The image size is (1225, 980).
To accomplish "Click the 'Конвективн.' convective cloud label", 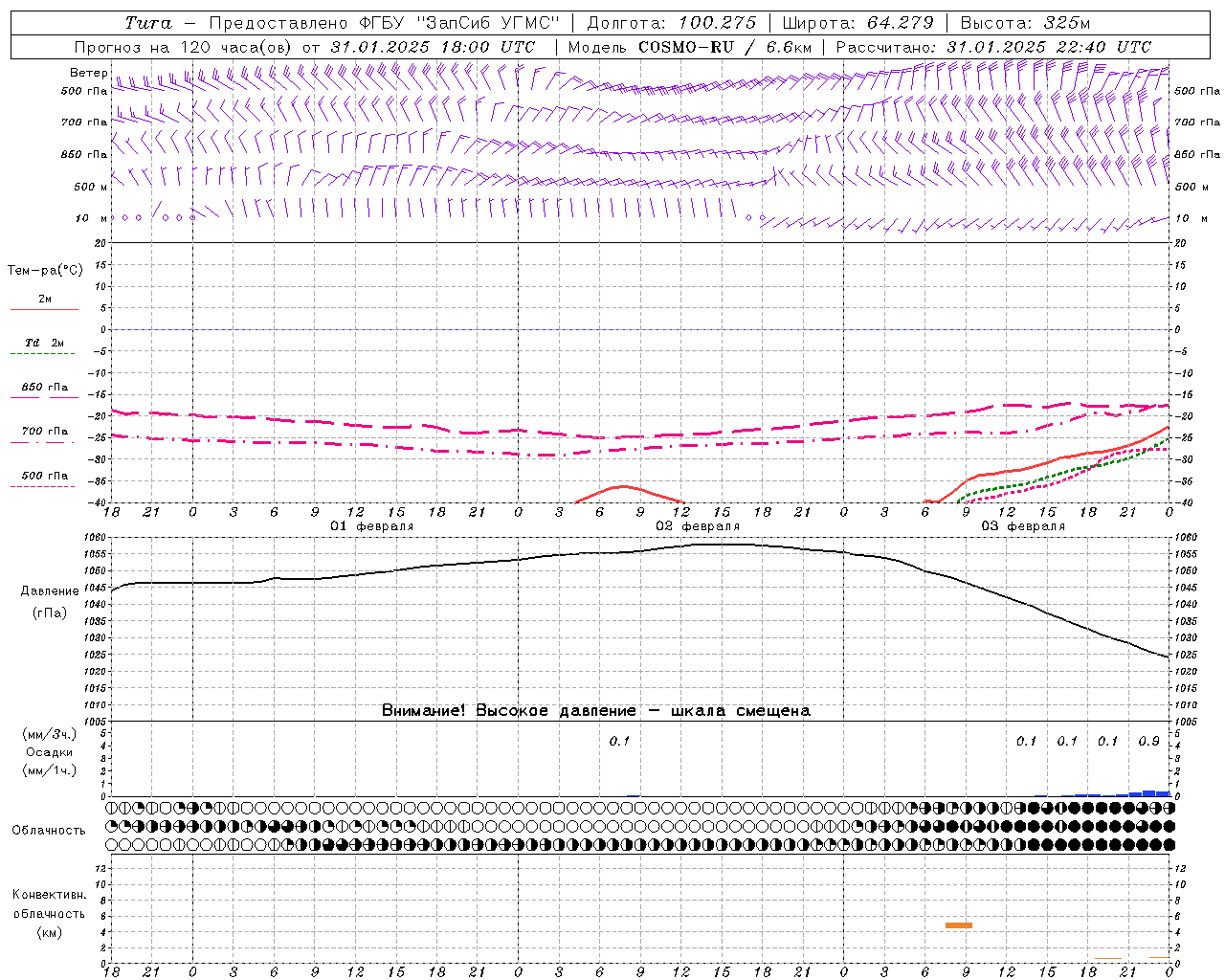I will (x=50, y=895).
